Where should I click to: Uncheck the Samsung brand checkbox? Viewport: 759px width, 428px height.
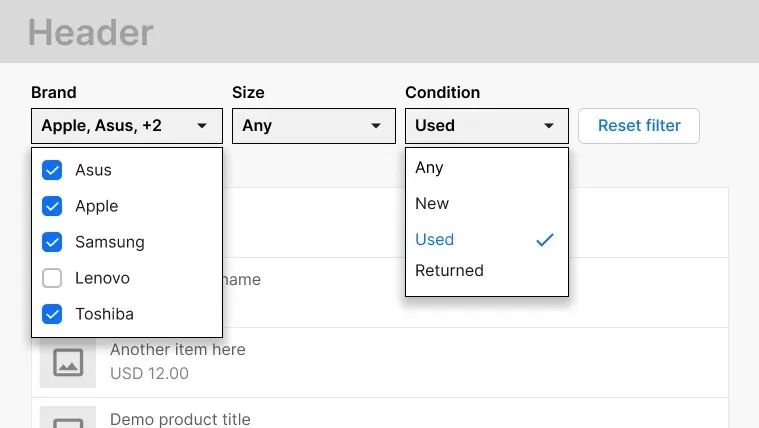52,242
